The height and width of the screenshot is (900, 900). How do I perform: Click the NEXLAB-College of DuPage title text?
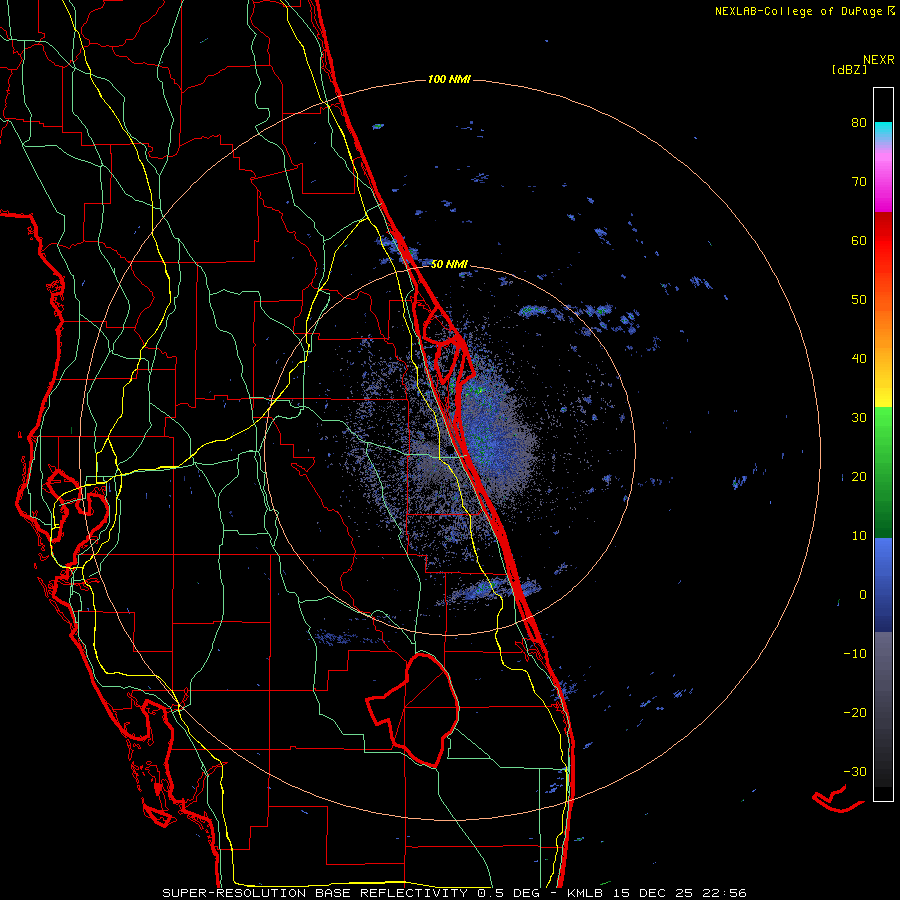799,11
